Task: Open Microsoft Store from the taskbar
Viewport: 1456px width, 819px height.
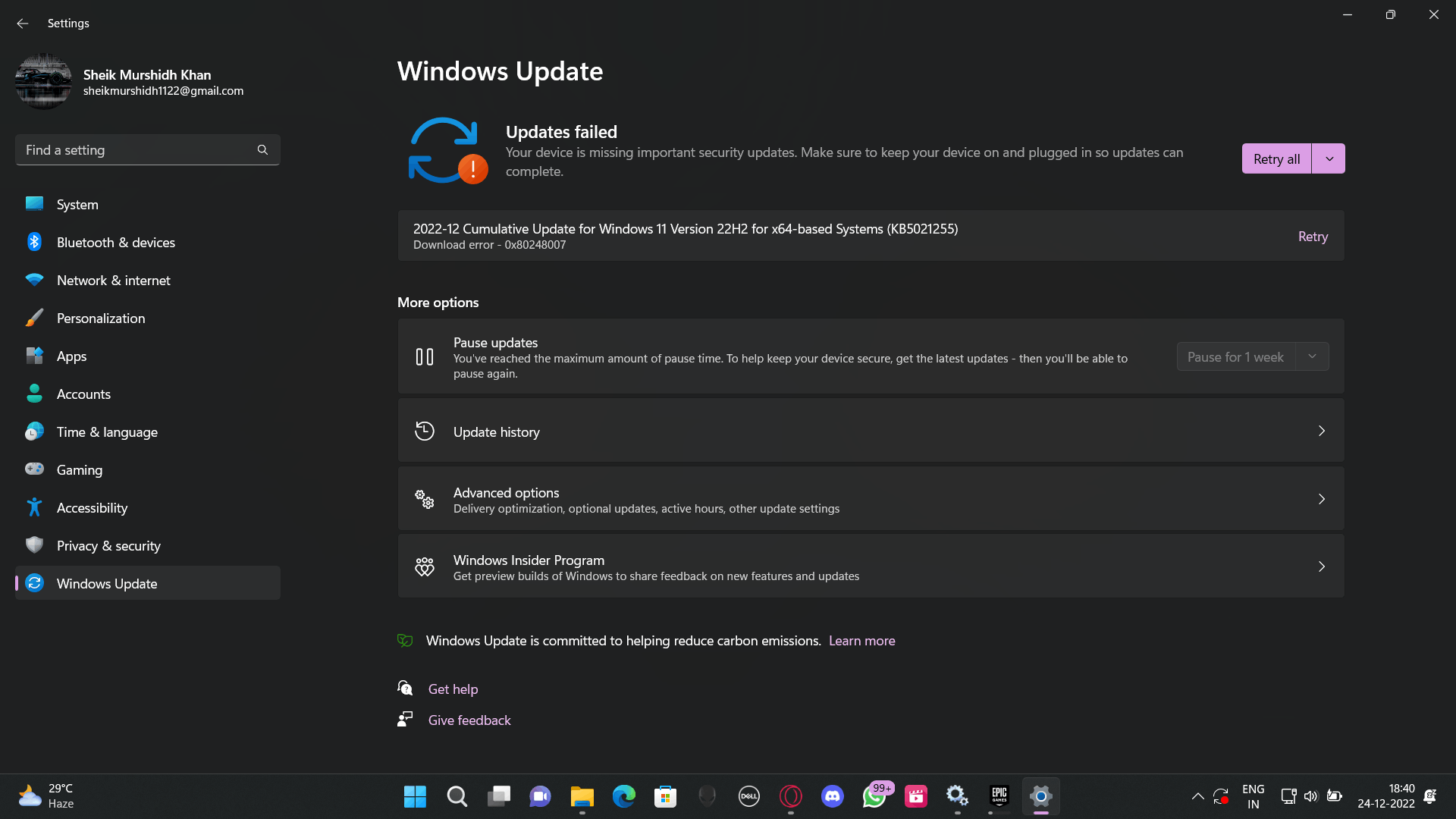Action: tap(665, 796)
